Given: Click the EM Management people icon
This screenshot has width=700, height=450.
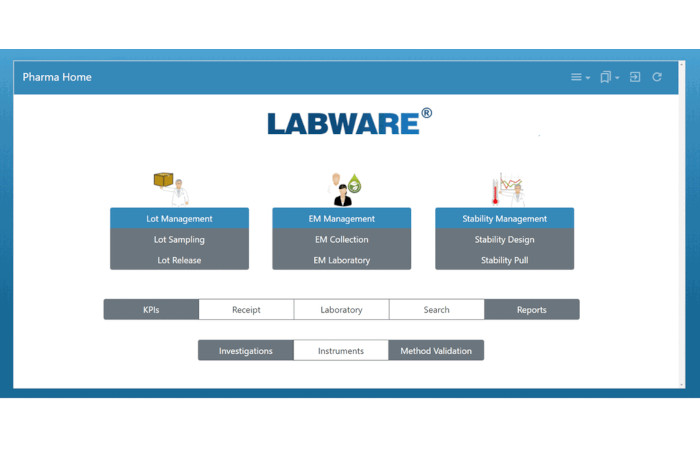Looking at the screenshot, I should pyautogui.click(x=345, y=189).
